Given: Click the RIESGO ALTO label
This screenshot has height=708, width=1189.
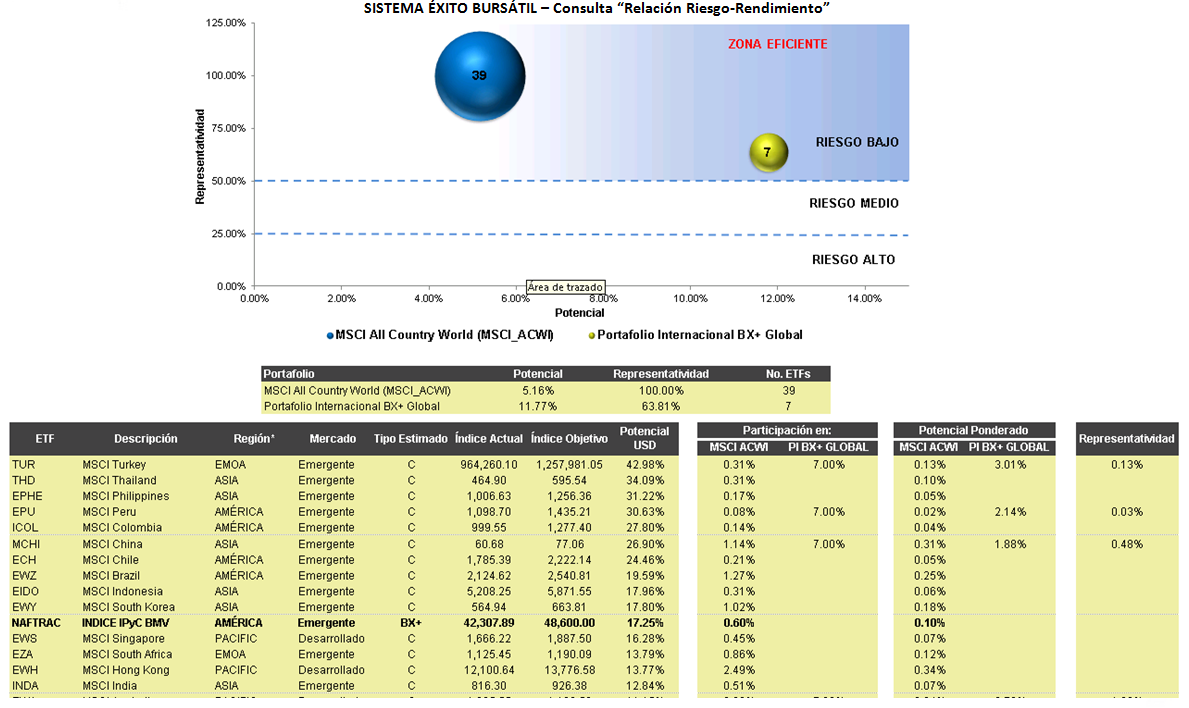Looking at the screenshot, I should click(854, 259).
